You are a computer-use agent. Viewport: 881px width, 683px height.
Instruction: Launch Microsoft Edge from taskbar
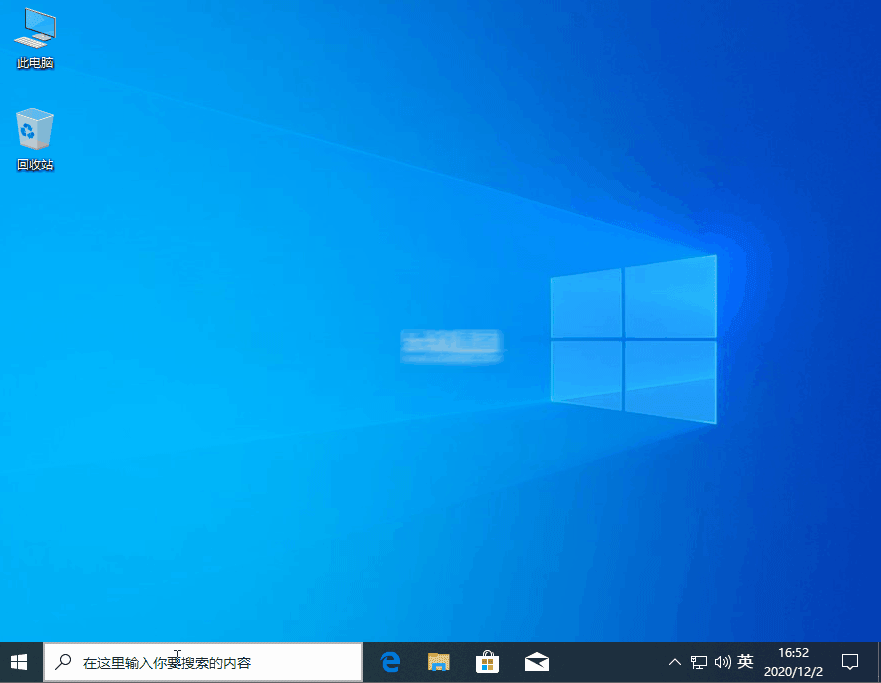point(390,662)
